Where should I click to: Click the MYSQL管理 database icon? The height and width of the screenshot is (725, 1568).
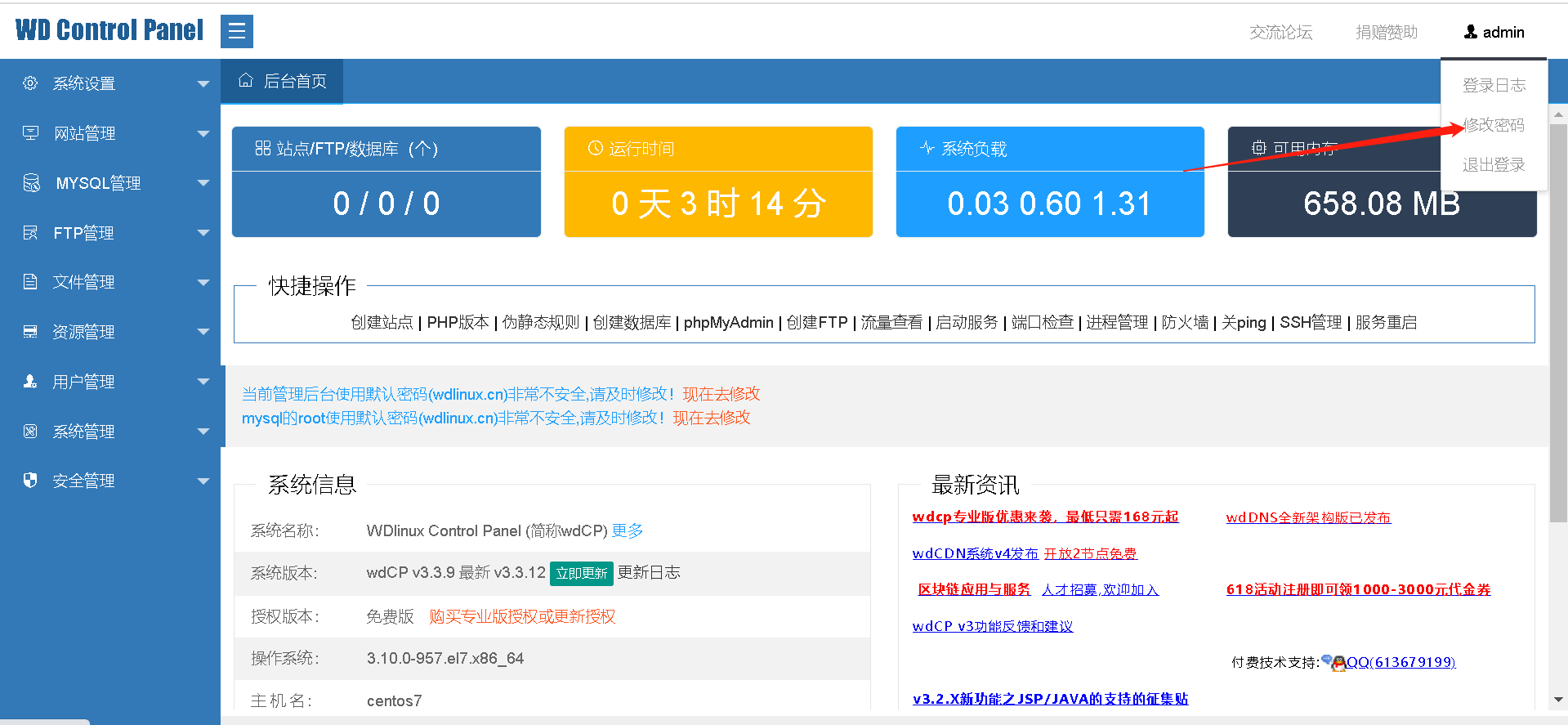(31, 182)
